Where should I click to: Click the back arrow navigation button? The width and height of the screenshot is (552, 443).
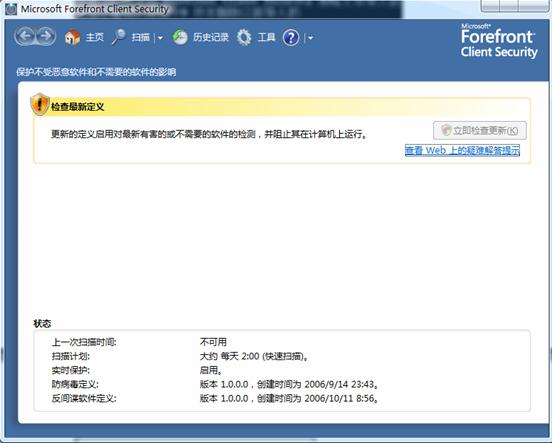coord(25,36)
